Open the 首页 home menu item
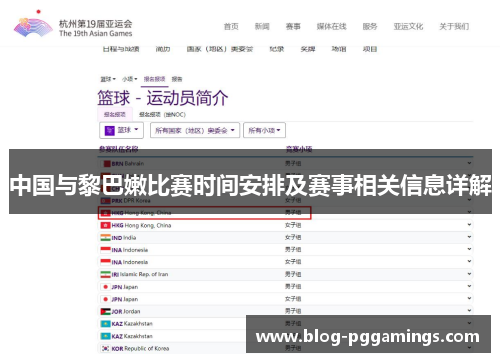The width and height of the screenshot is (500, 362). (231, 26)
